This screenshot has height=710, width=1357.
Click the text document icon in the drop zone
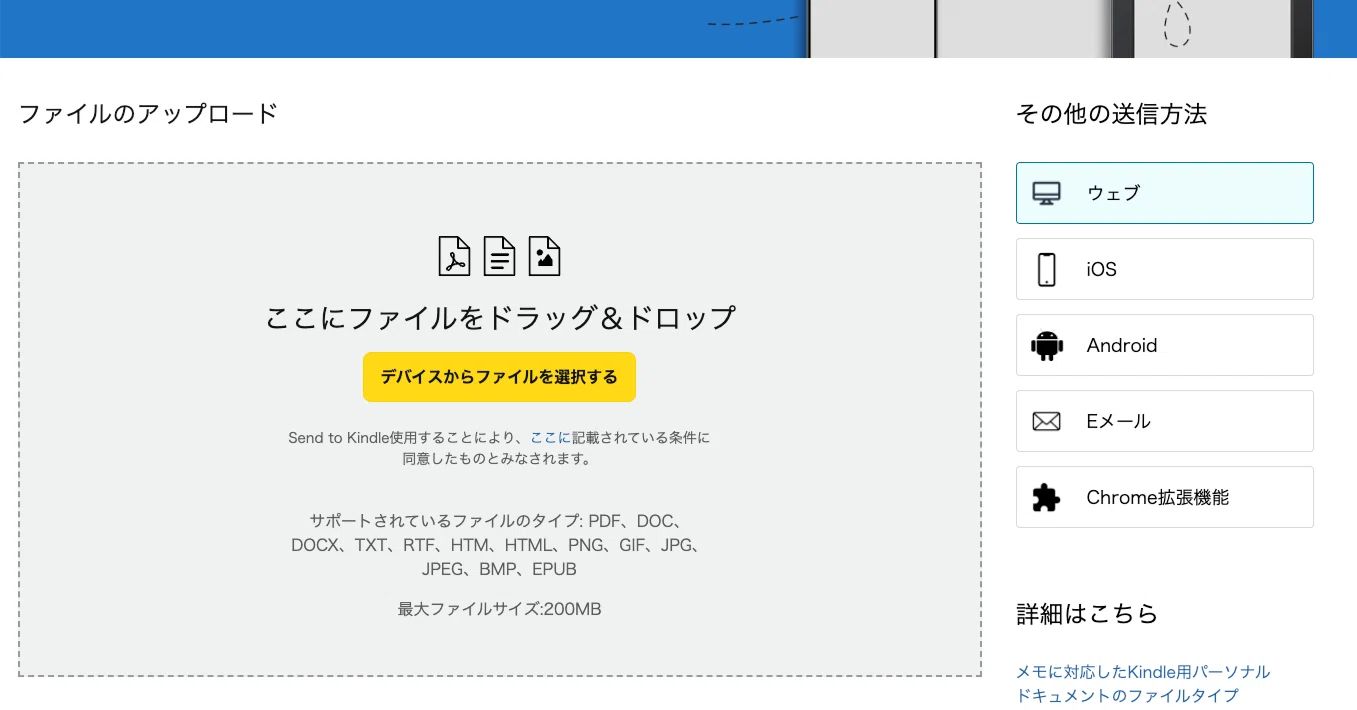coord(500,256)
